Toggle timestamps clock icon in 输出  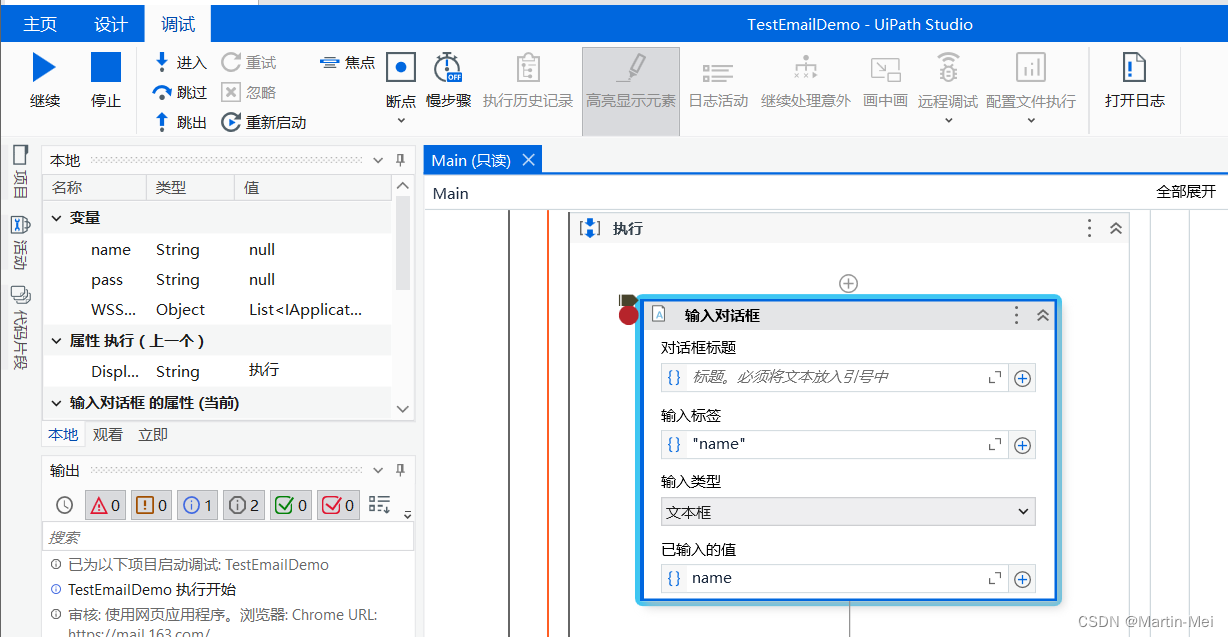point(64,505)
